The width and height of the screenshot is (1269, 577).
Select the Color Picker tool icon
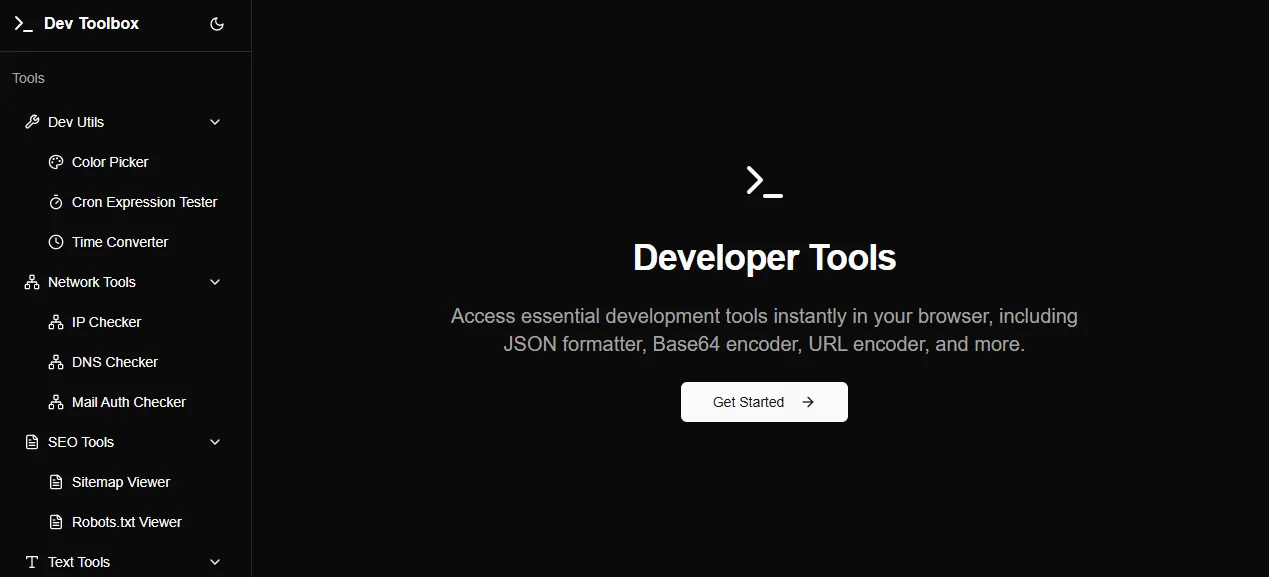click(56, 161)
